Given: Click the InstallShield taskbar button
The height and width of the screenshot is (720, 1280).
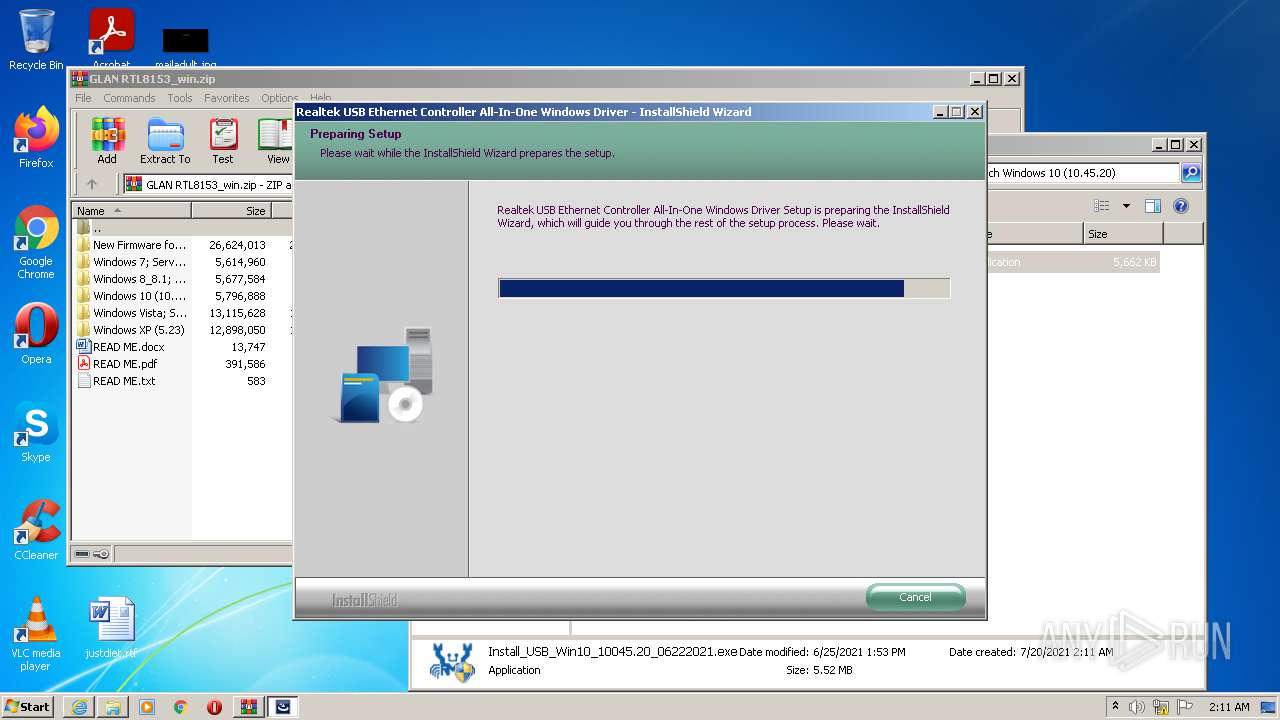Looking at the screenshot, I should pyautogui.click(x=283, y=707).
